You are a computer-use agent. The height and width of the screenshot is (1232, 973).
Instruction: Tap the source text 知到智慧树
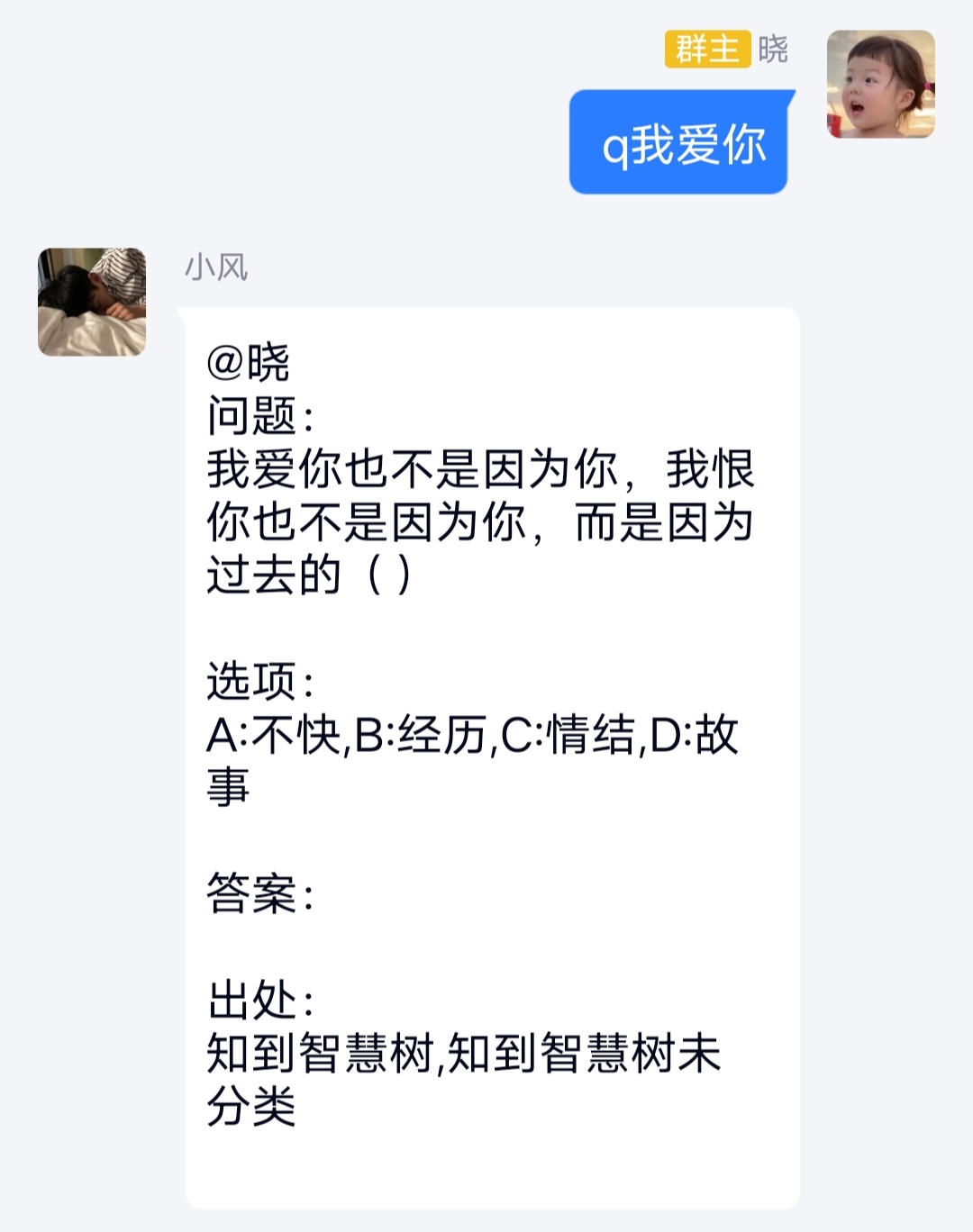click(x=321, y=1053)
